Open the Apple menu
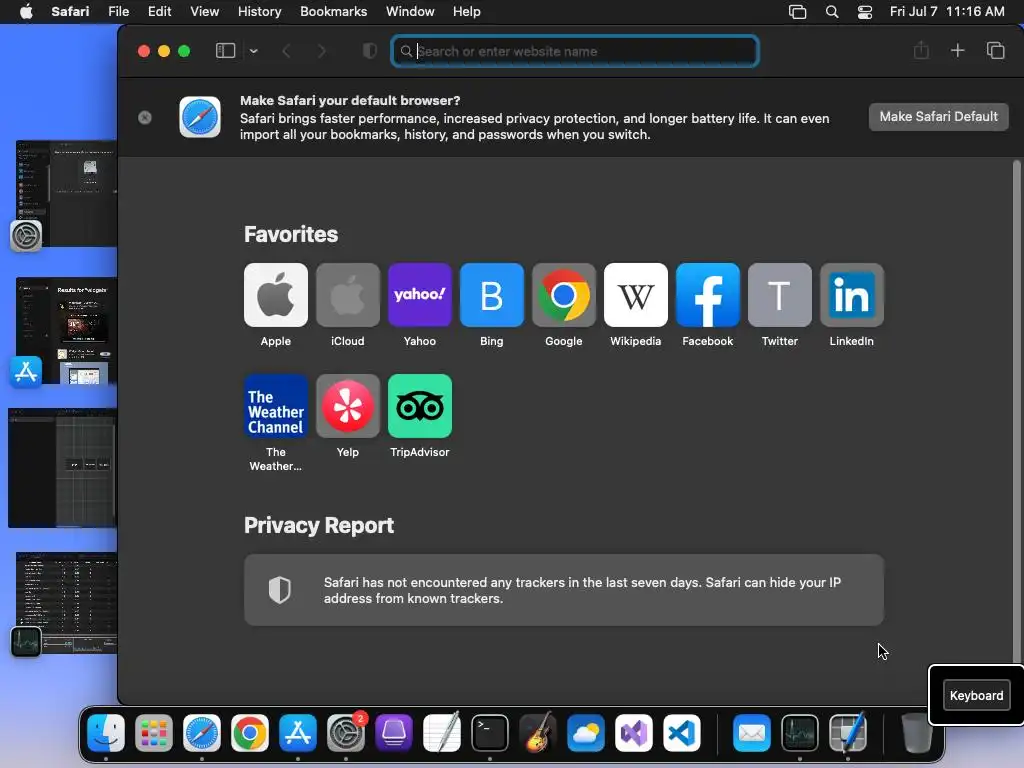The width and height of the screenshot is (1024, 768). tap(26, 12)
